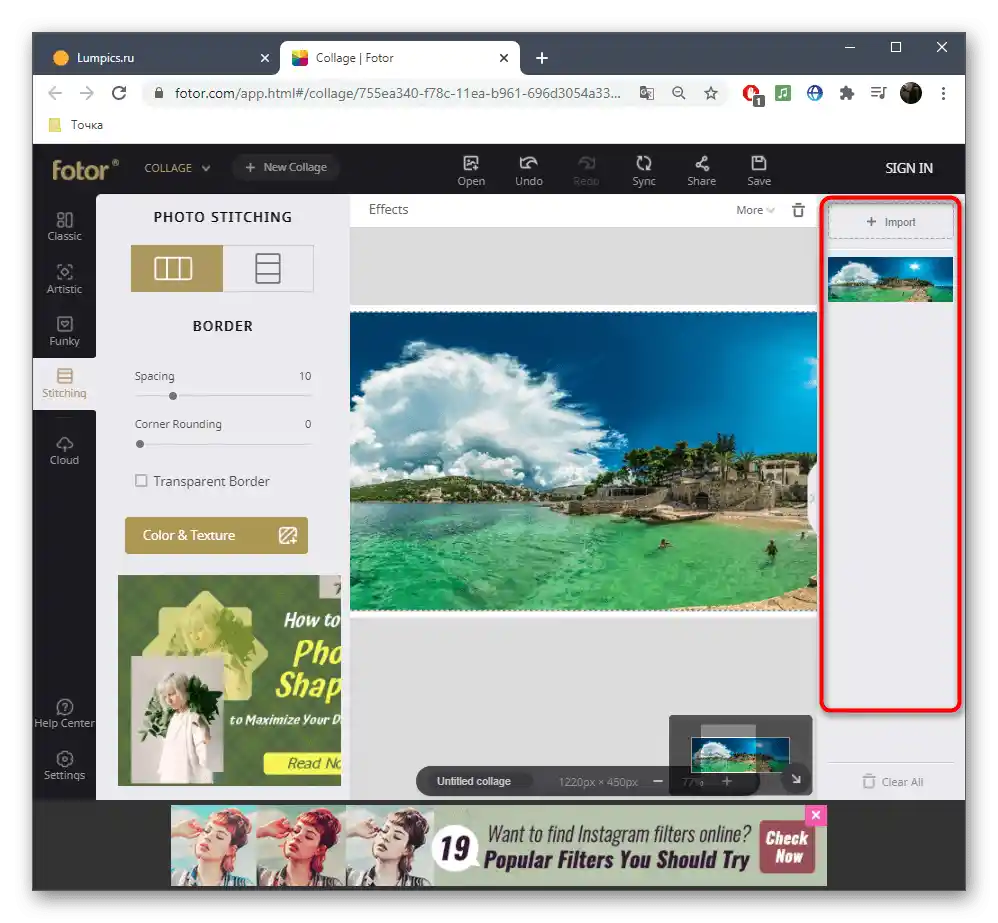
Task: Open an image with the Open icon
Action: tap(471, 171)
